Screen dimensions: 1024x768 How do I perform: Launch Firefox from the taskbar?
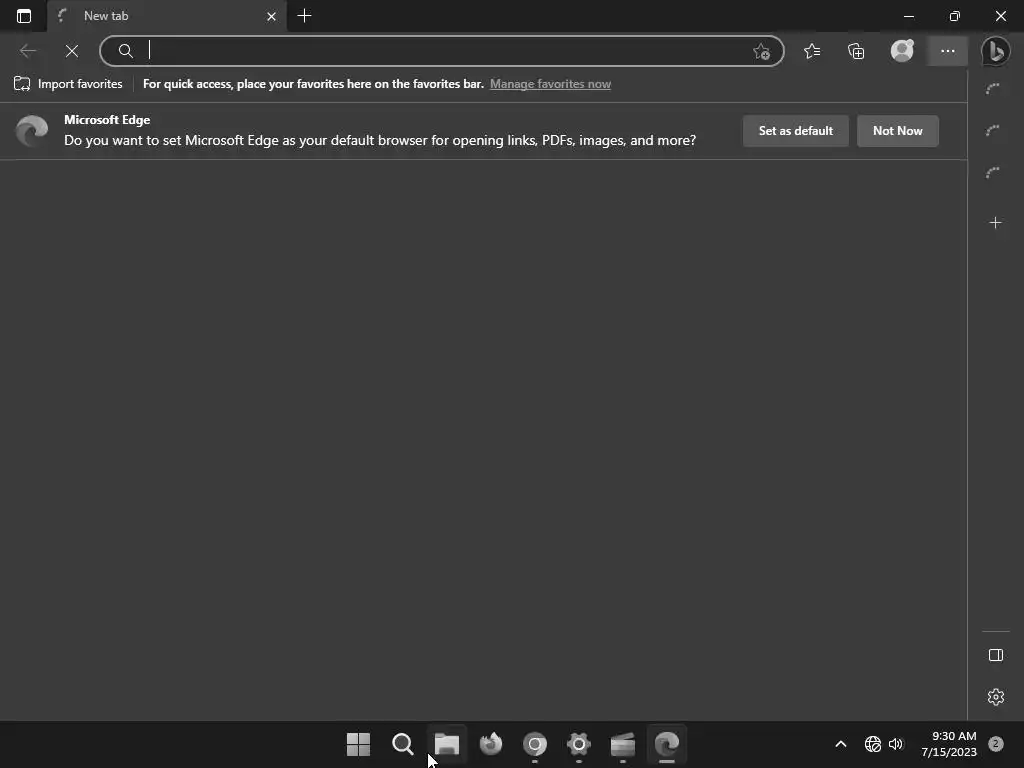(x=490, y=744)
